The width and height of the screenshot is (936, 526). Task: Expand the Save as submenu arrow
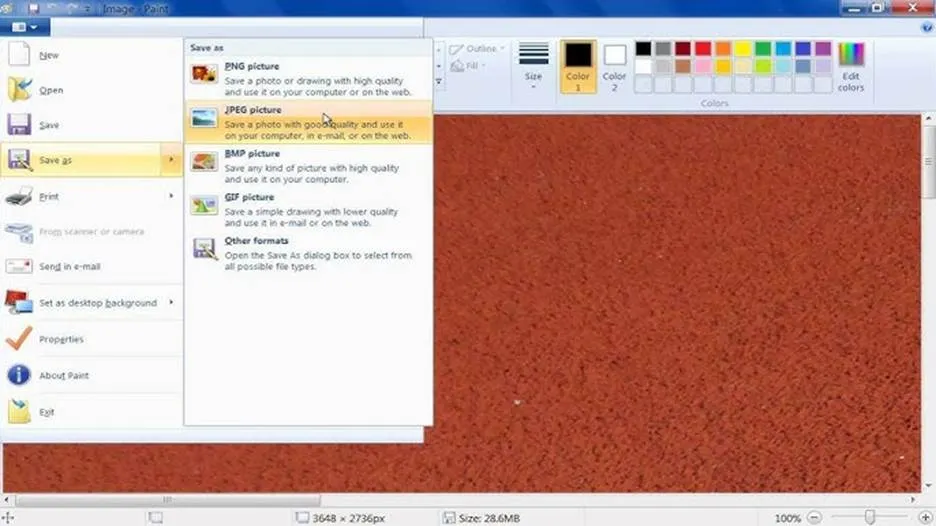pos(171,160)
